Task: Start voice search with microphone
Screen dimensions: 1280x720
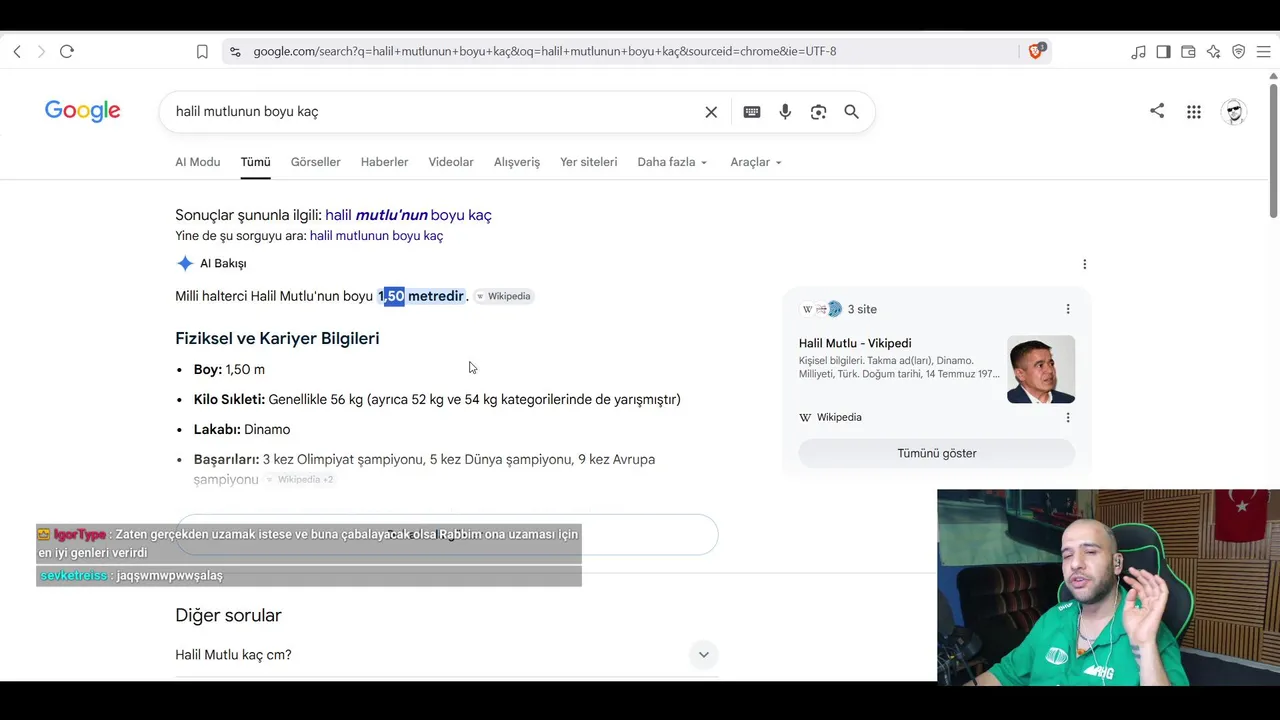Action: 785,112
